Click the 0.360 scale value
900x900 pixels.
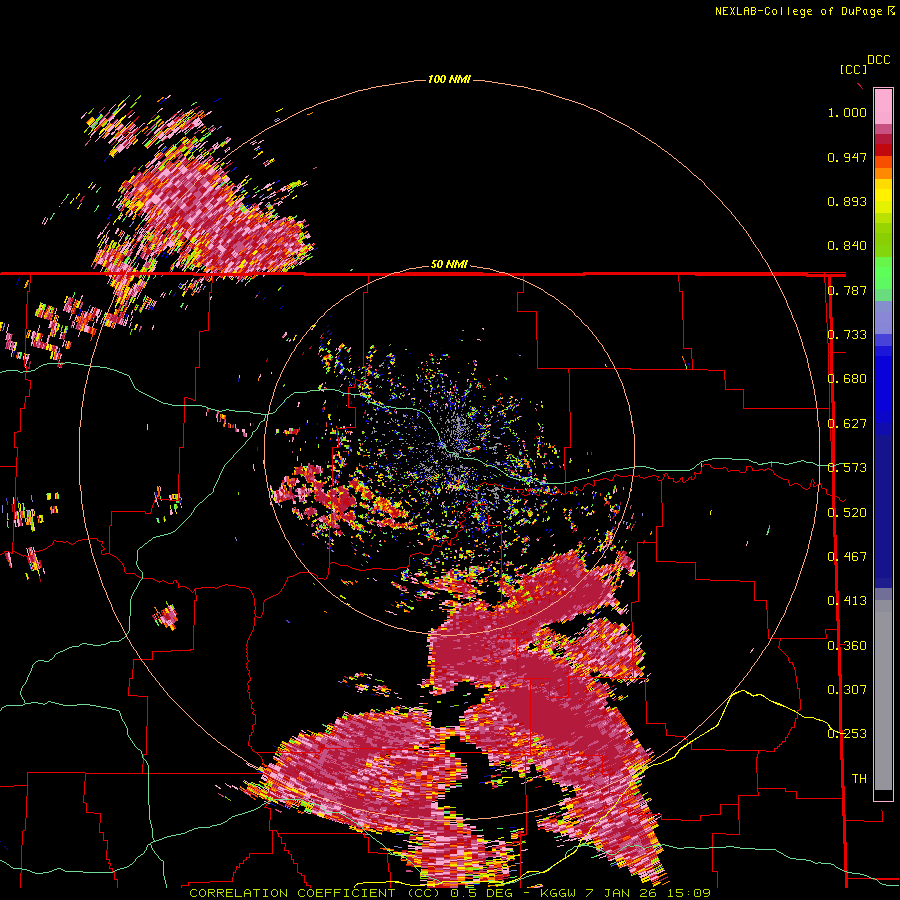(x=847, y=645)
